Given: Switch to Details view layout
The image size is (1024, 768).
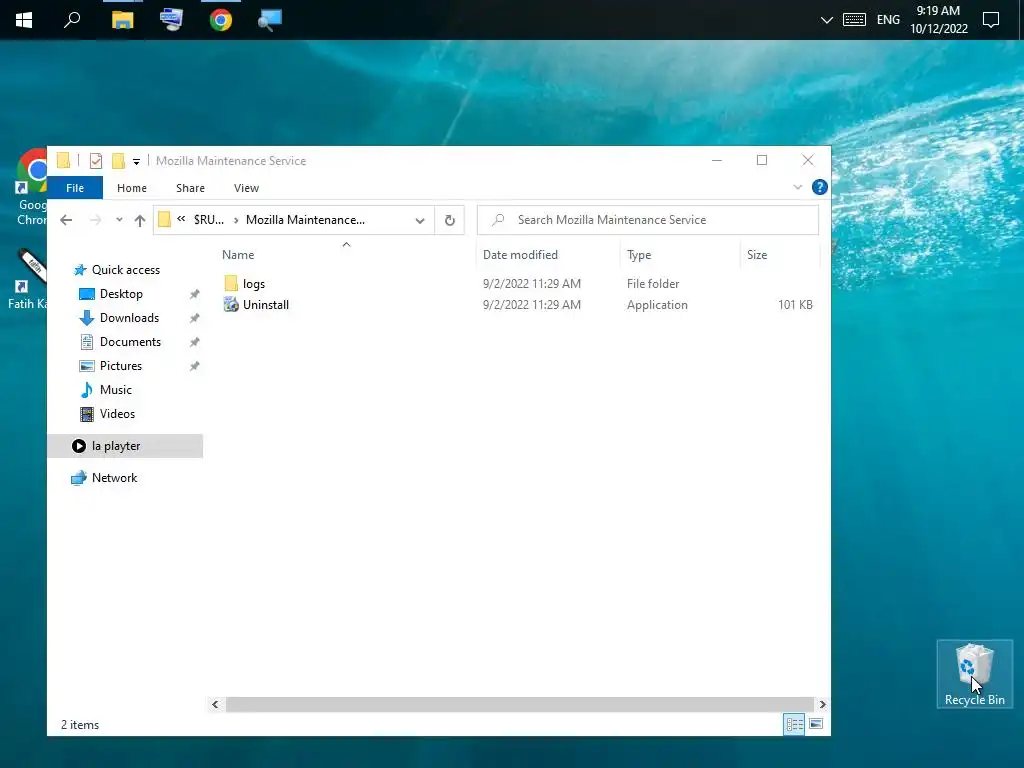Looking at the screenshot, I should [794, 724].
